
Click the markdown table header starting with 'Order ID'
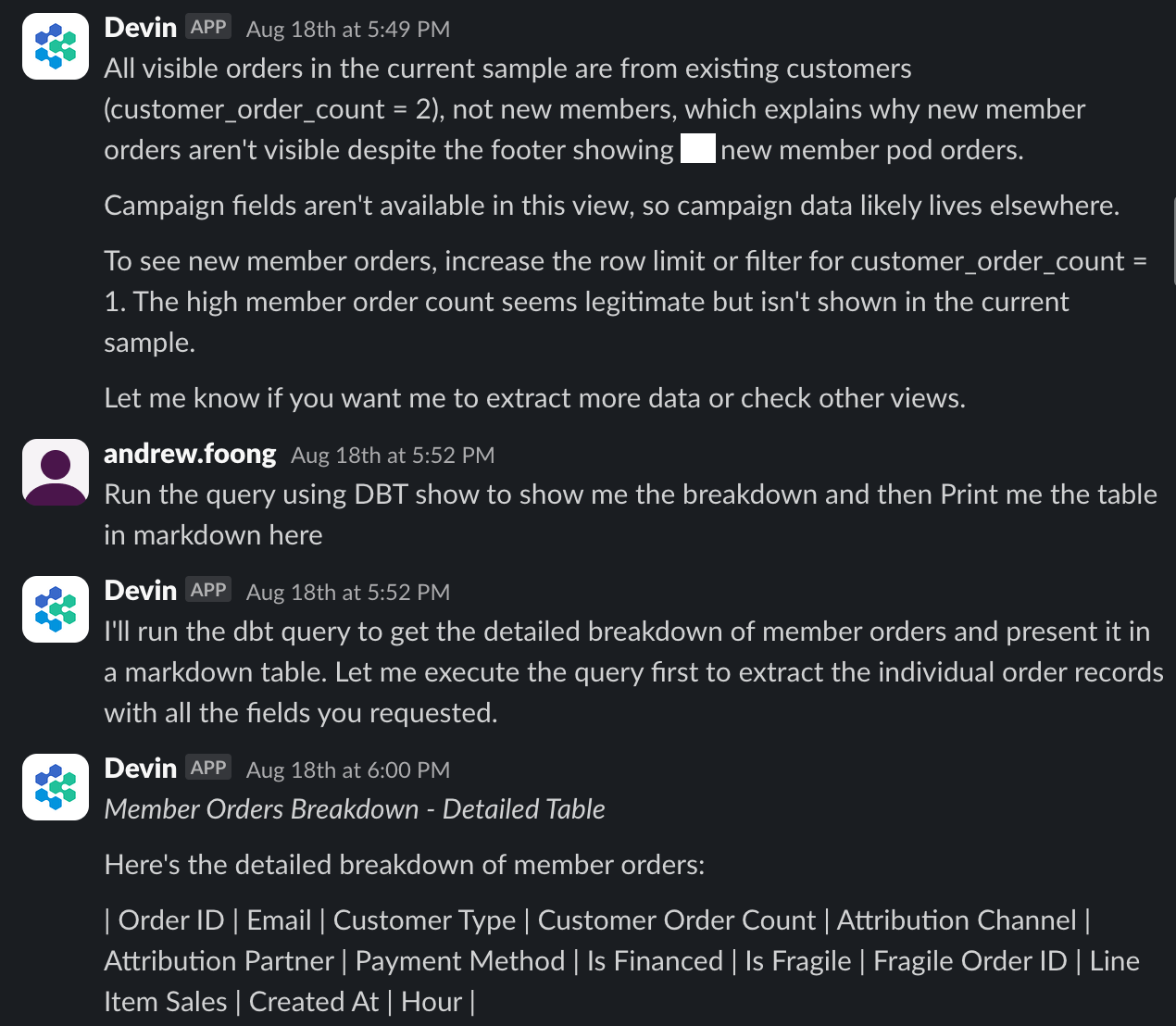[x=622, y=961]
